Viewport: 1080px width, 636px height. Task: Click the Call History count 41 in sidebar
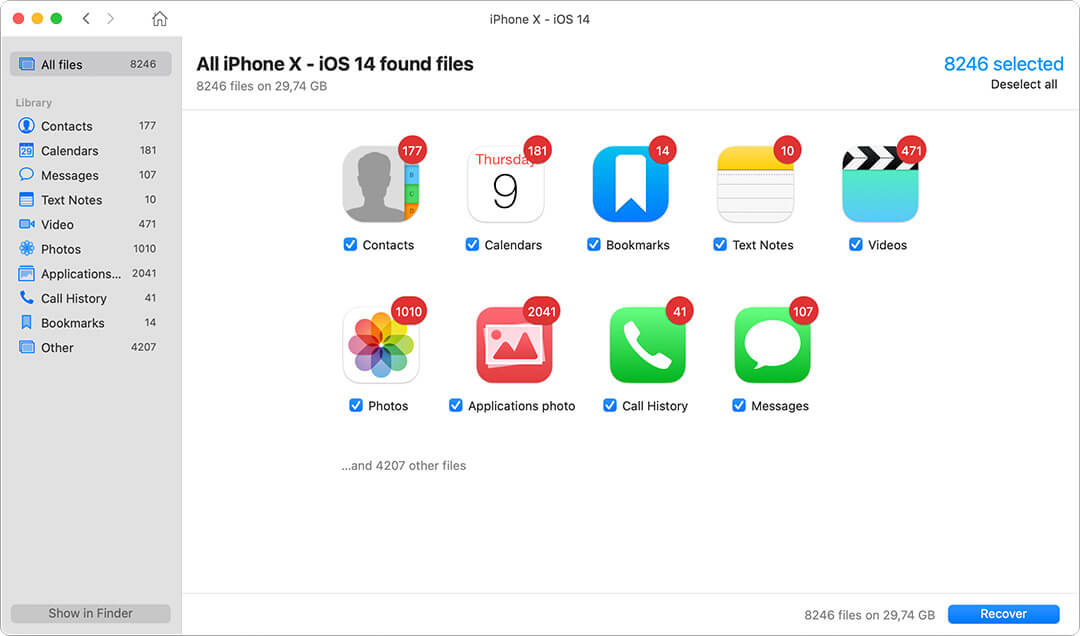tap(150, 298)
